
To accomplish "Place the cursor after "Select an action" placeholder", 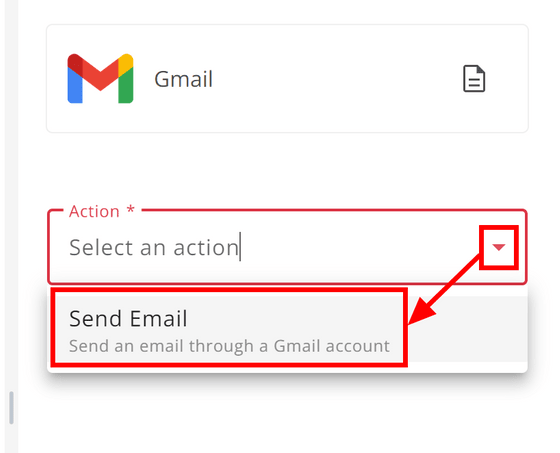I will (240, 247).
